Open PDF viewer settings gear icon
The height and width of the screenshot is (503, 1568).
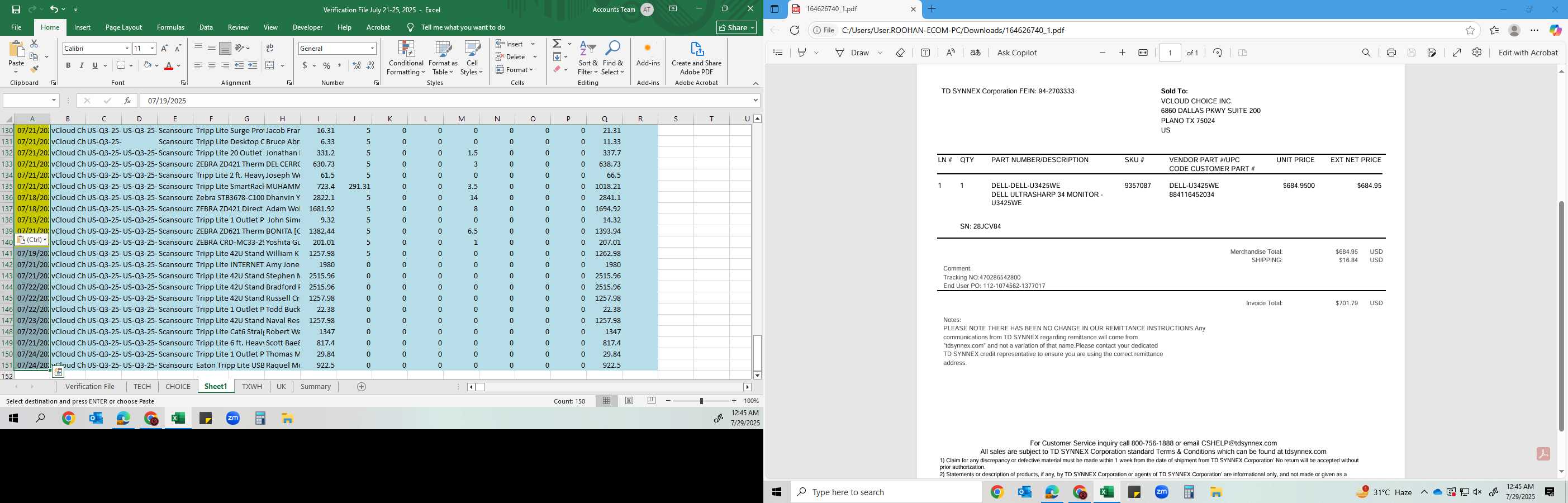pos(1477,53)
